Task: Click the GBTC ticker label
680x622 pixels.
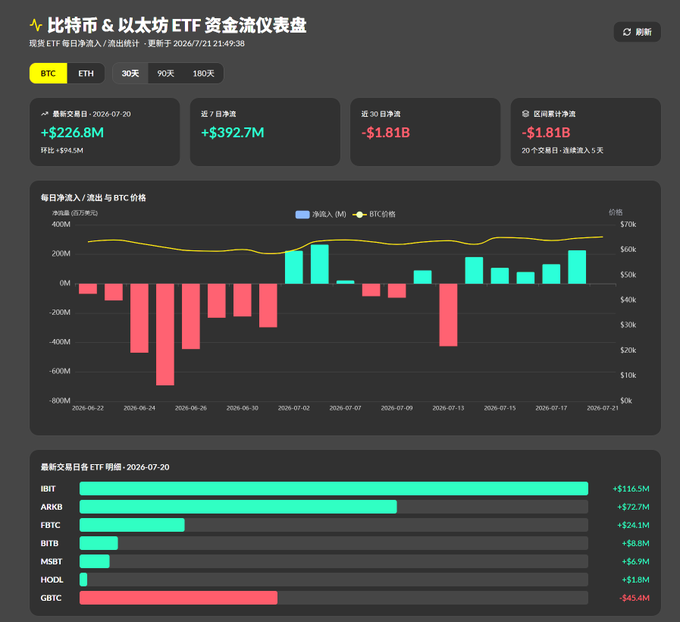Action: point(51,598)
